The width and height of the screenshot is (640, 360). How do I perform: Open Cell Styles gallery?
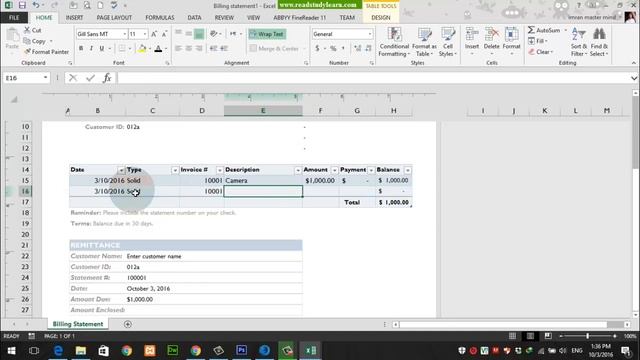click(x=448, y=42)
